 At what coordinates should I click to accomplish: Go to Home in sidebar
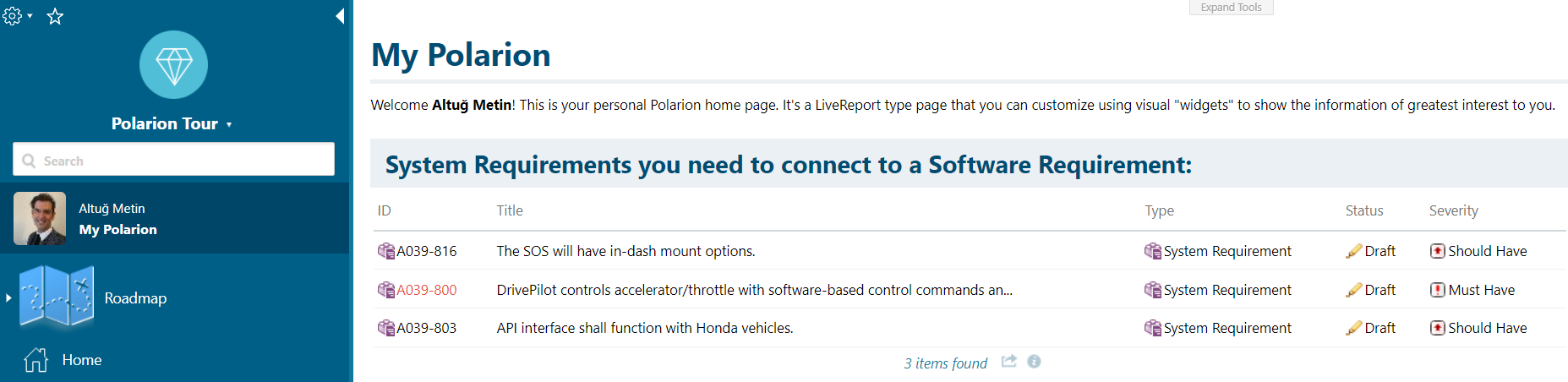tap(82, 360)
